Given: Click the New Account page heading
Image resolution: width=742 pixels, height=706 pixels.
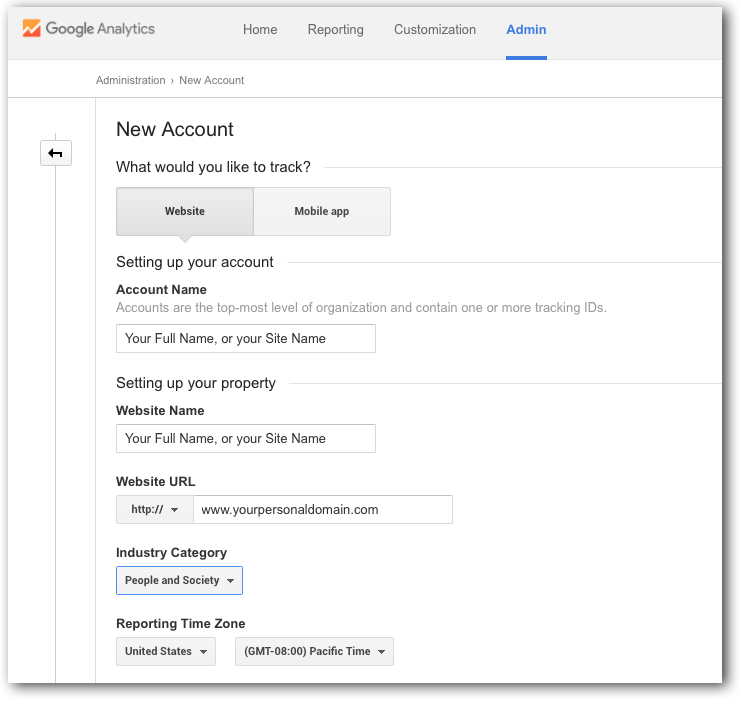Looking at the screenshot, I should point(175,129).
